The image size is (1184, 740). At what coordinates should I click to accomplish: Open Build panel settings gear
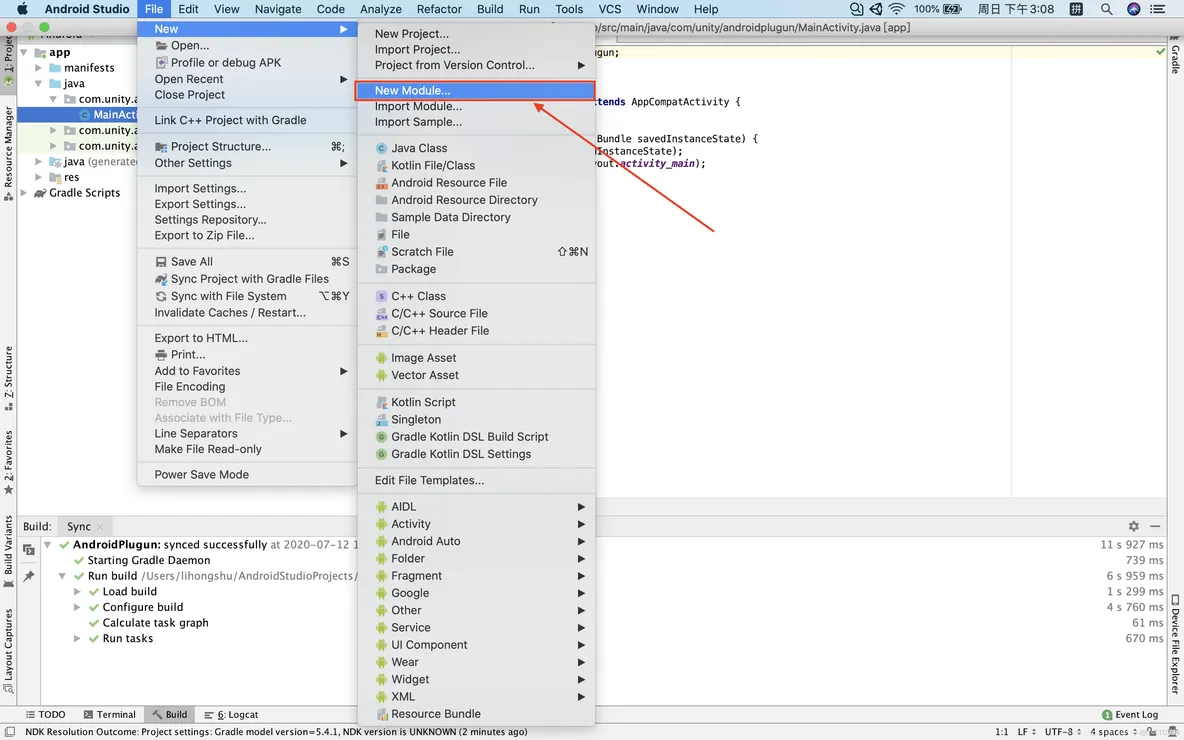pyautogui.click(x=1133, y=526)
